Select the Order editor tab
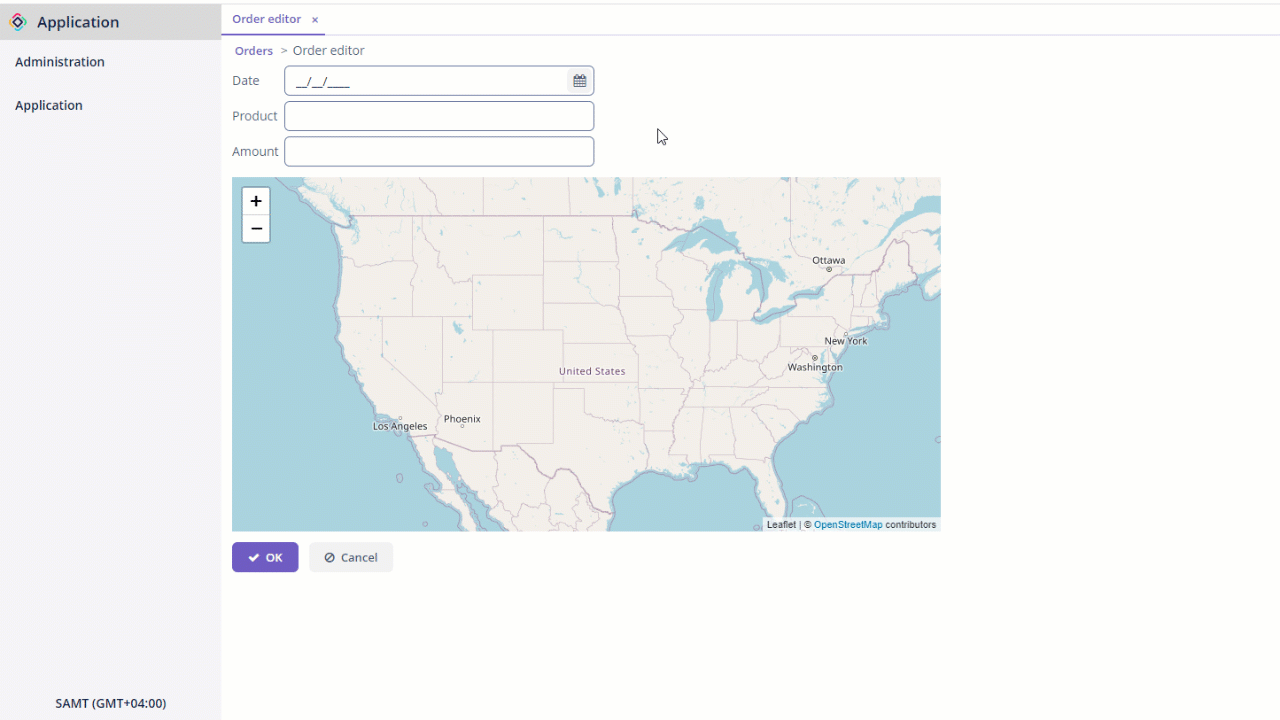Image resolution: width=1280 pixels, height=720 pixels. point(266,19)
